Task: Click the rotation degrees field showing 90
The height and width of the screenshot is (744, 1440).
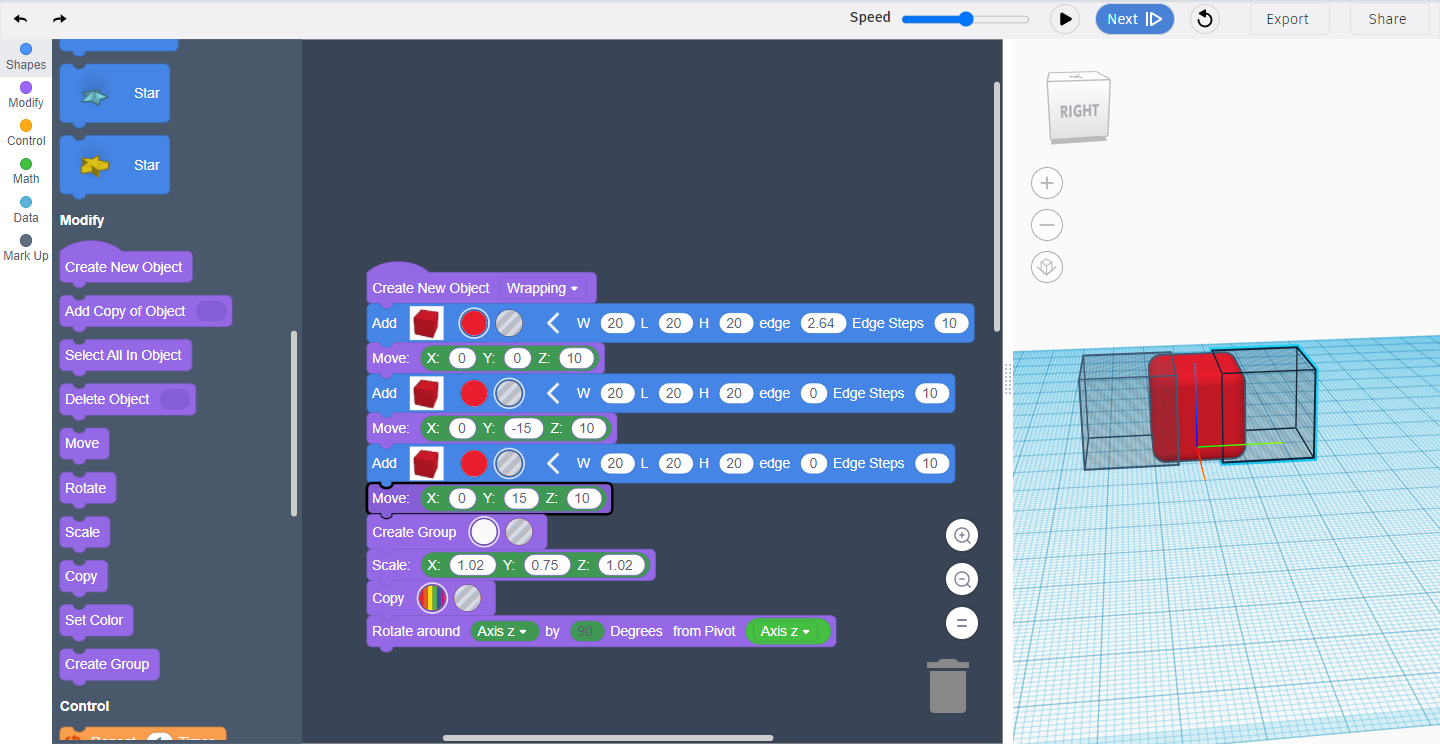Action: tap(586, 631)
